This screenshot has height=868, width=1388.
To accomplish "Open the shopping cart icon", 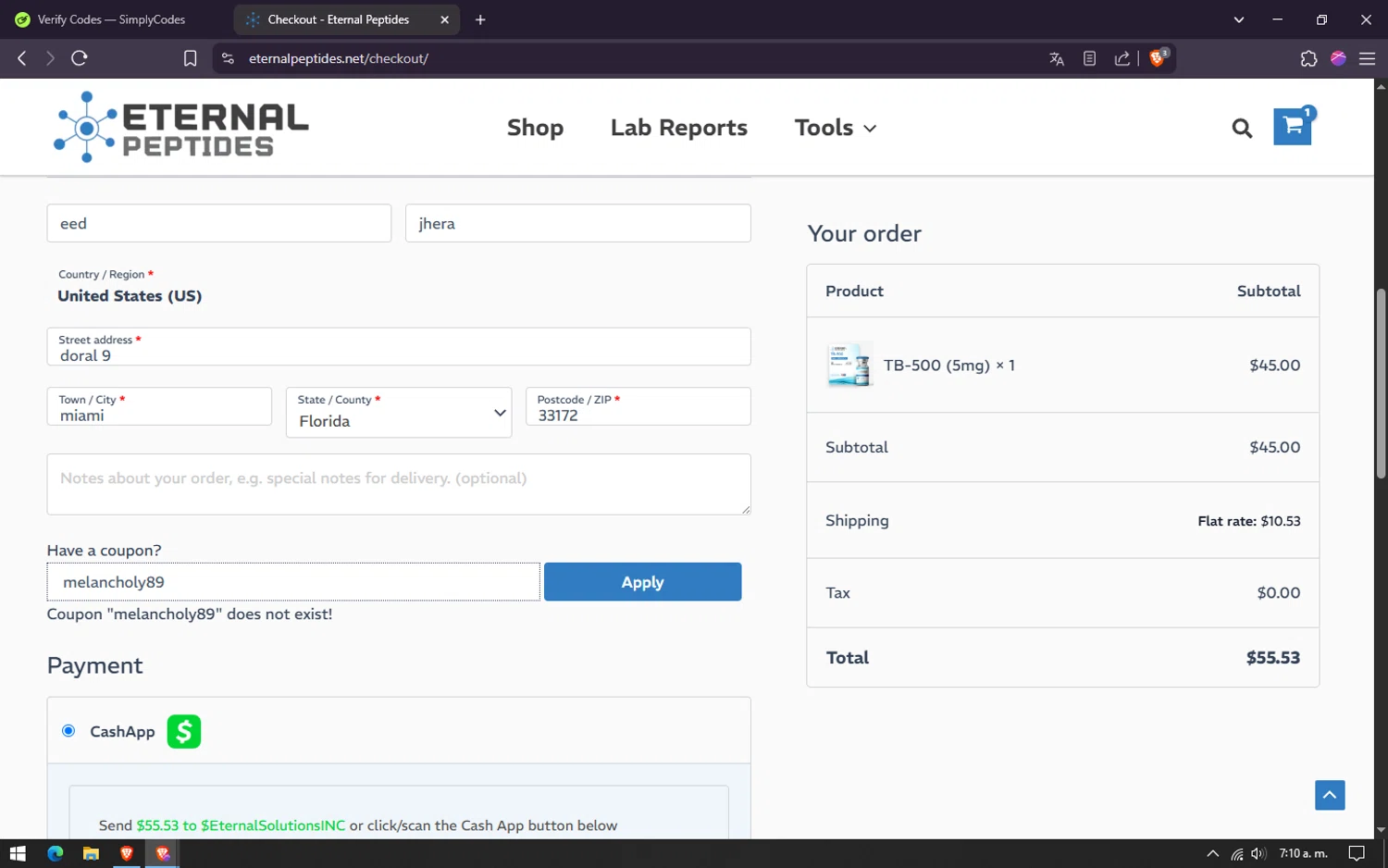I will [x=1294, y=126].
